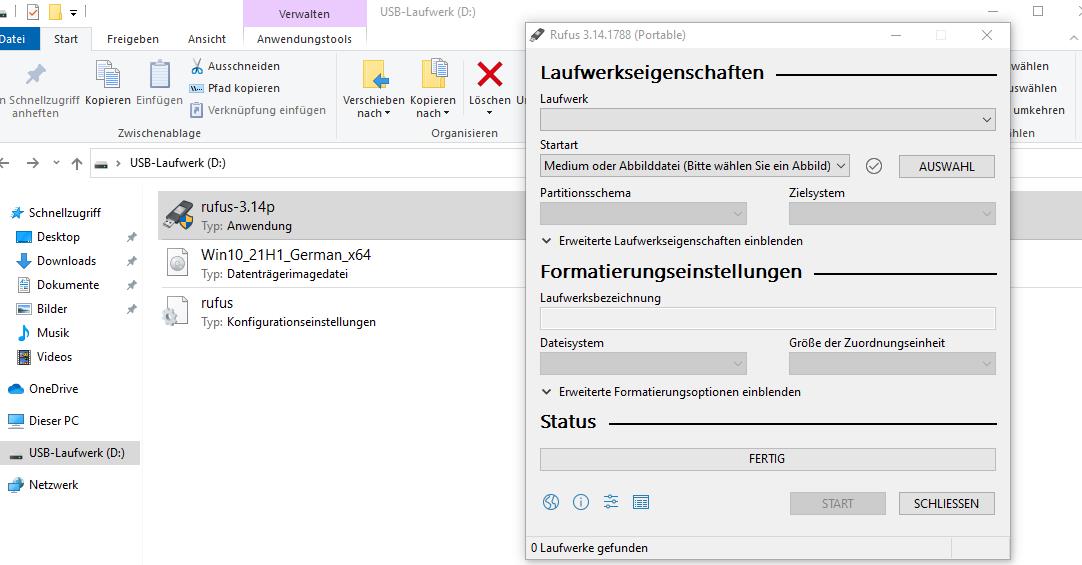Show the Rufus log icon
The height and width of the screenshot is (565, 1082).
point(641,502)
